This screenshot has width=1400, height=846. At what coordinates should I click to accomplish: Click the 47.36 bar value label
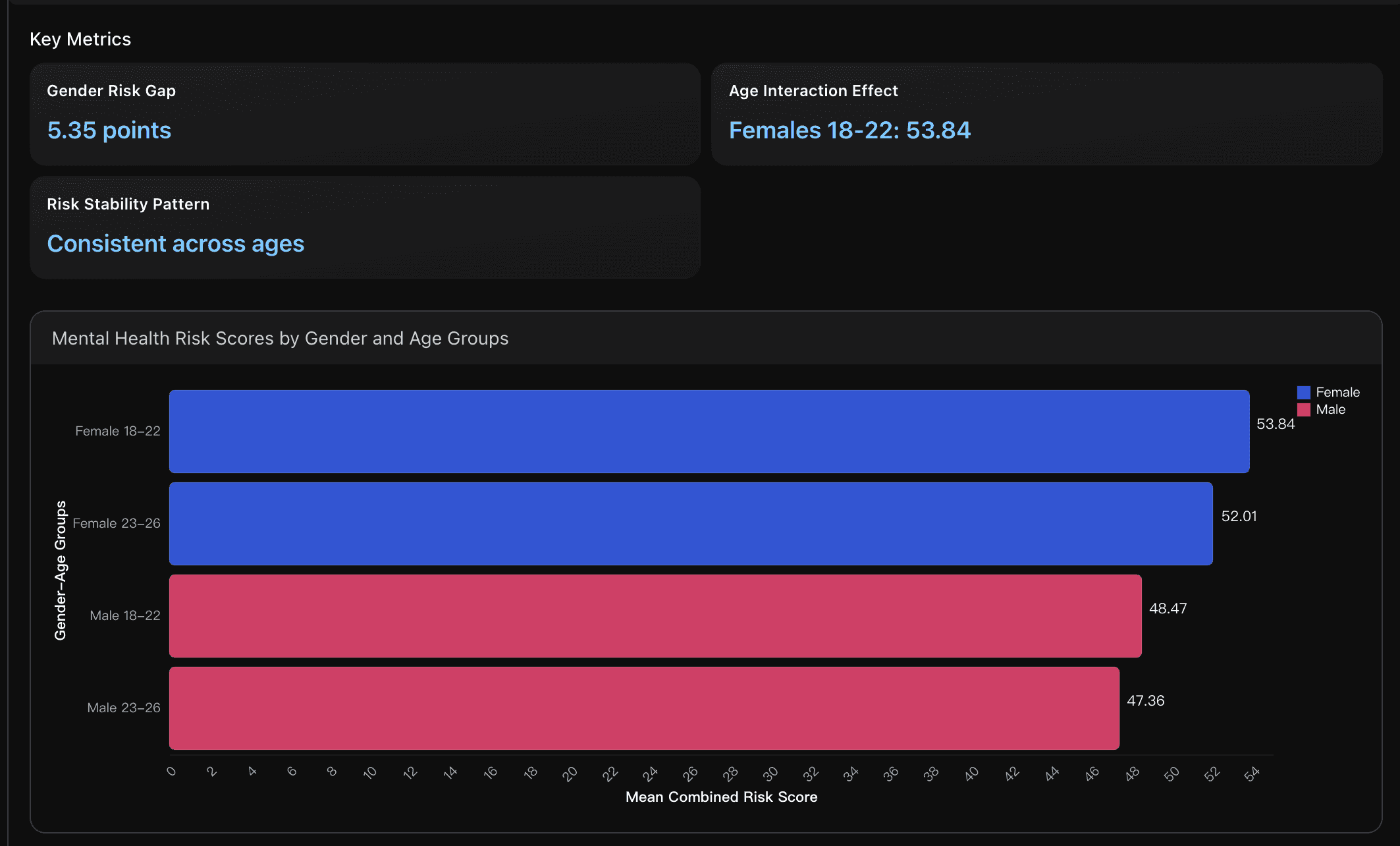pos(1145,700)
